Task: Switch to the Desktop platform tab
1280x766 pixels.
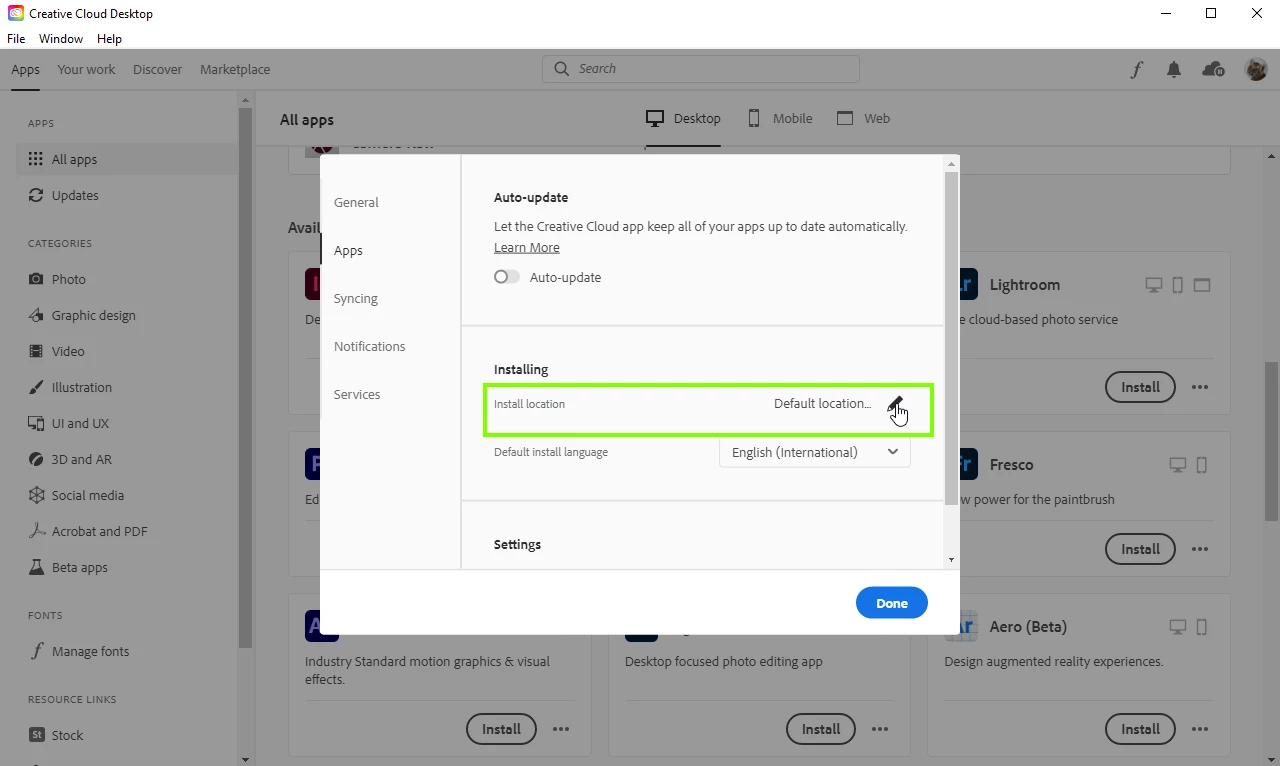Action: tap(683, 118)
